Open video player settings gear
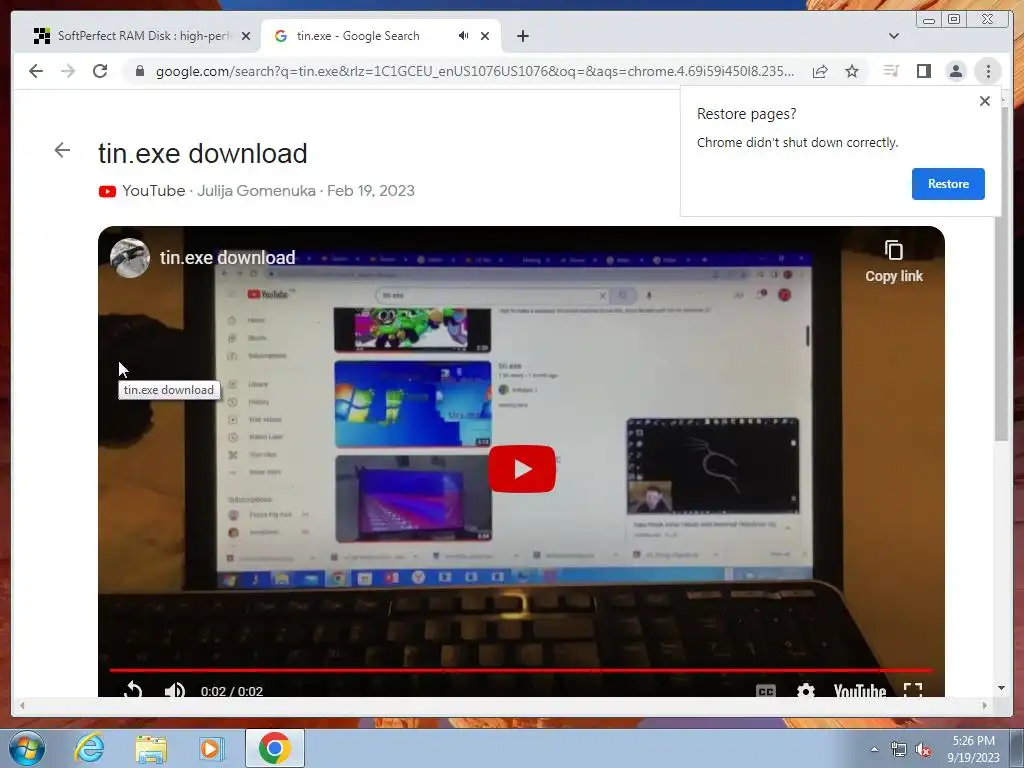This screenshot has height=768, width=1024. 806,690
